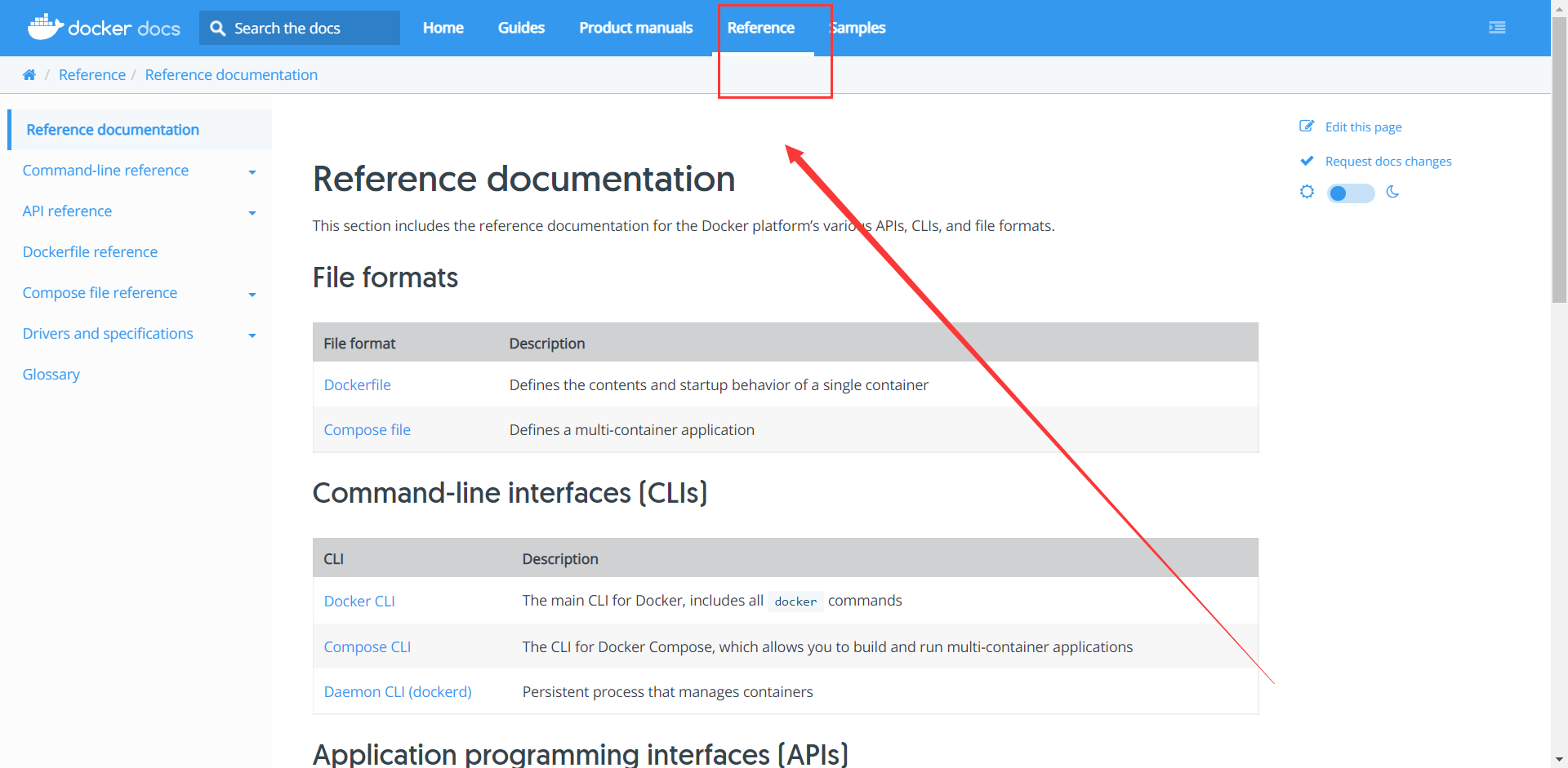Click the Dockerfile table link
The width and height of the screenshot is (1568, 768).
(x=358, y=385)
